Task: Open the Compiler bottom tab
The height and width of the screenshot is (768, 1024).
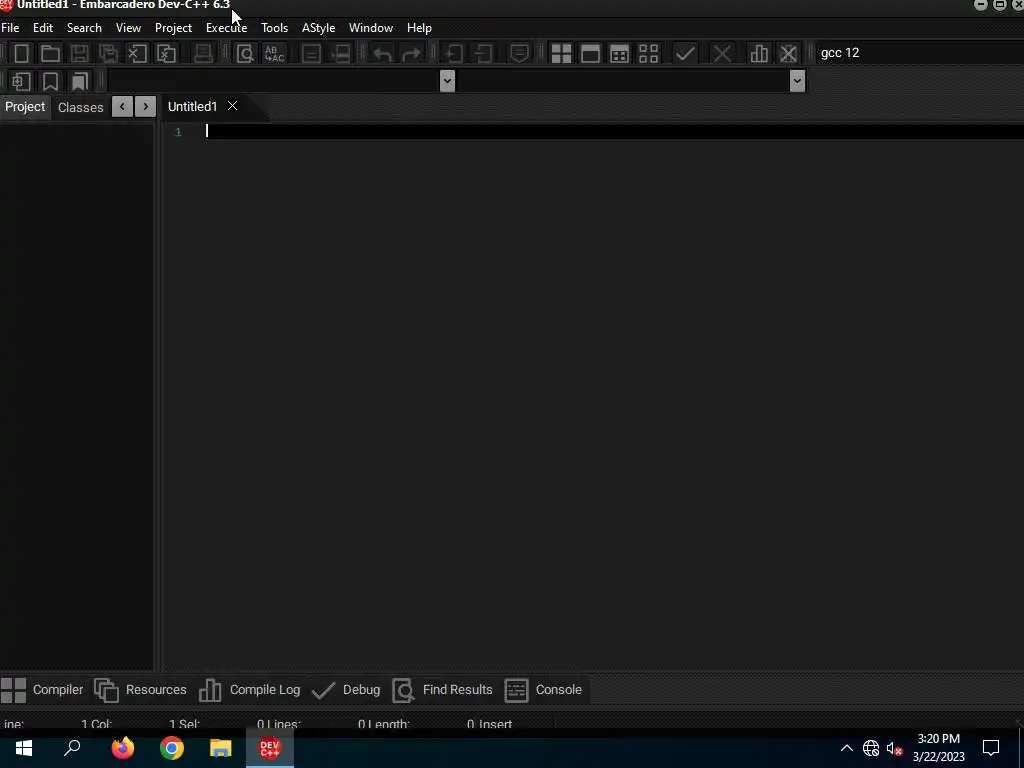Action: point(42,690)
